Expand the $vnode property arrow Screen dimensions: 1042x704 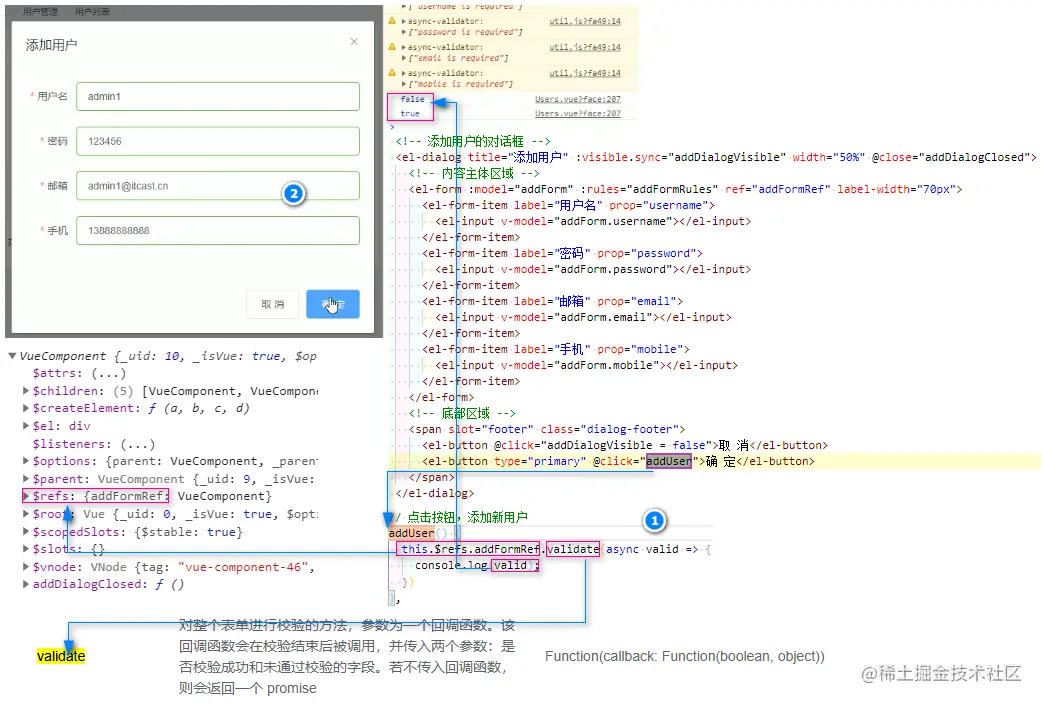[26, 567]
